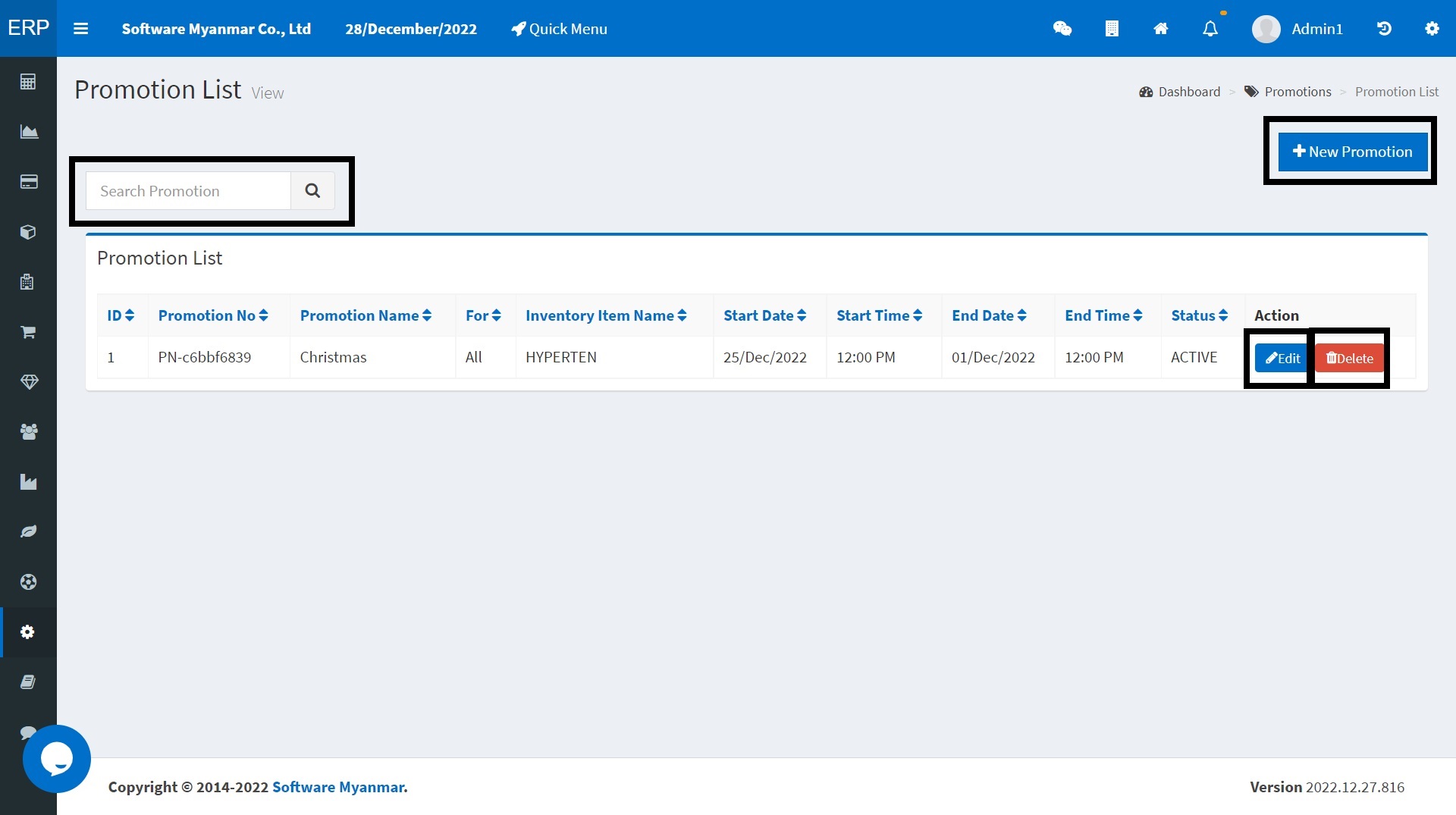Sort by Inventory Item Name column
Viewport: 1456px width, 815px height.
[x=606, y=315]
